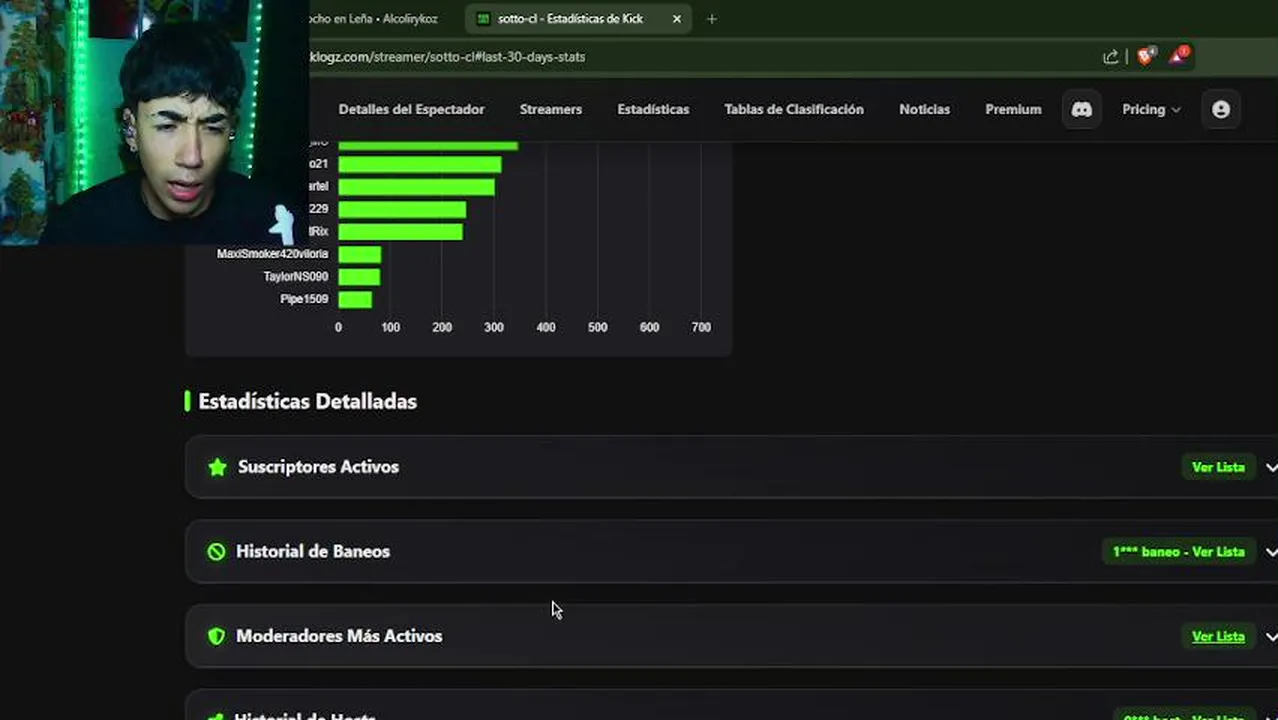
Task: Open the Discord icon link
Action: pyautogui.click(x=1081, y=109)
